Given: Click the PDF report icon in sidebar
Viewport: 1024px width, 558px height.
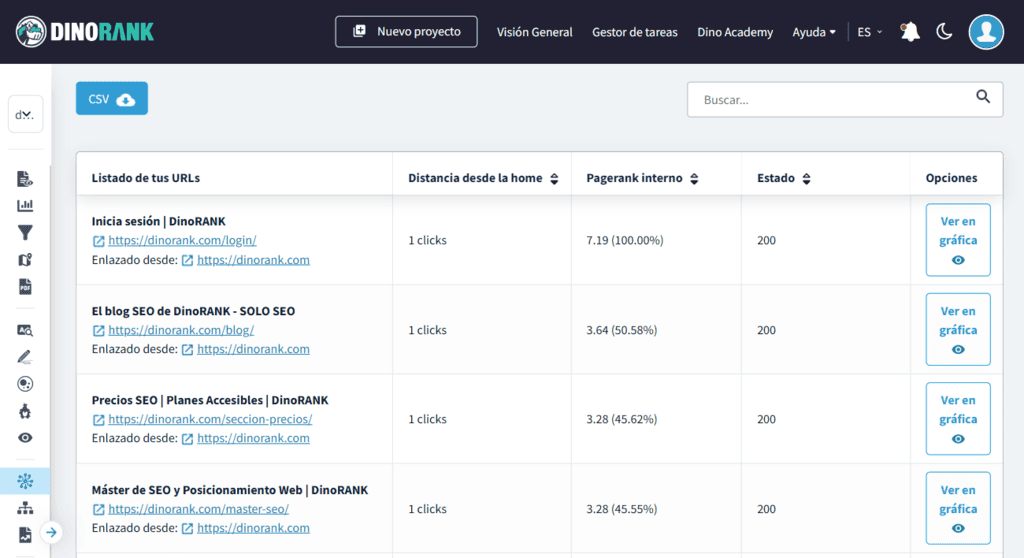Looking at the screenshot, I should pos(26,287).
